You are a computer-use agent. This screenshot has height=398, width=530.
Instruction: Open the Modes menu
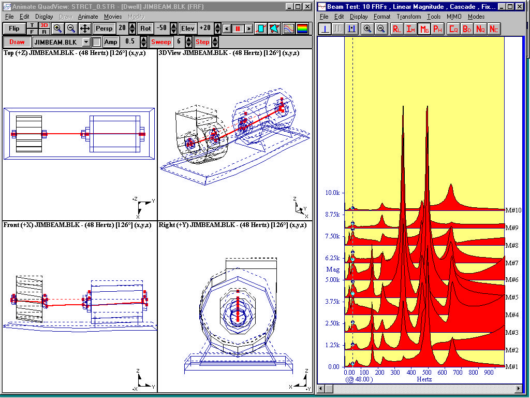[x=476, y=17]
